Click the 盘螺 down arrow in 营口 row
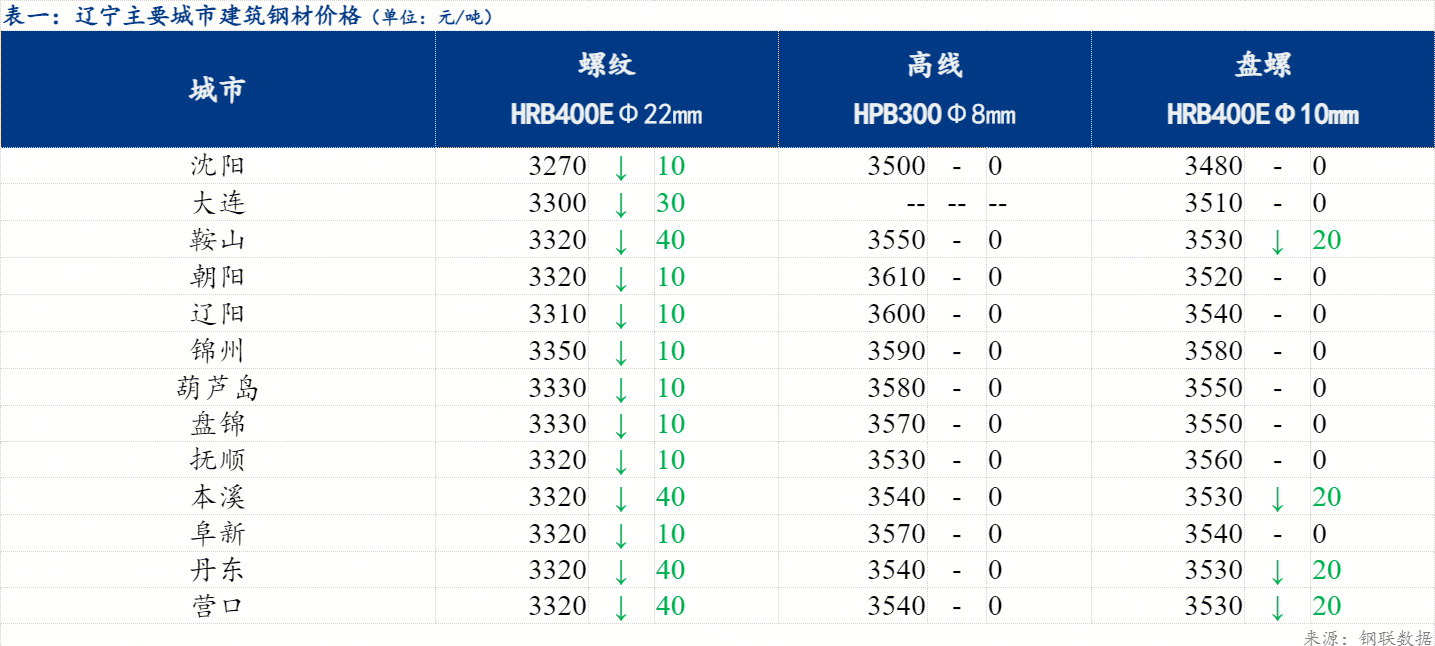 1277,607
